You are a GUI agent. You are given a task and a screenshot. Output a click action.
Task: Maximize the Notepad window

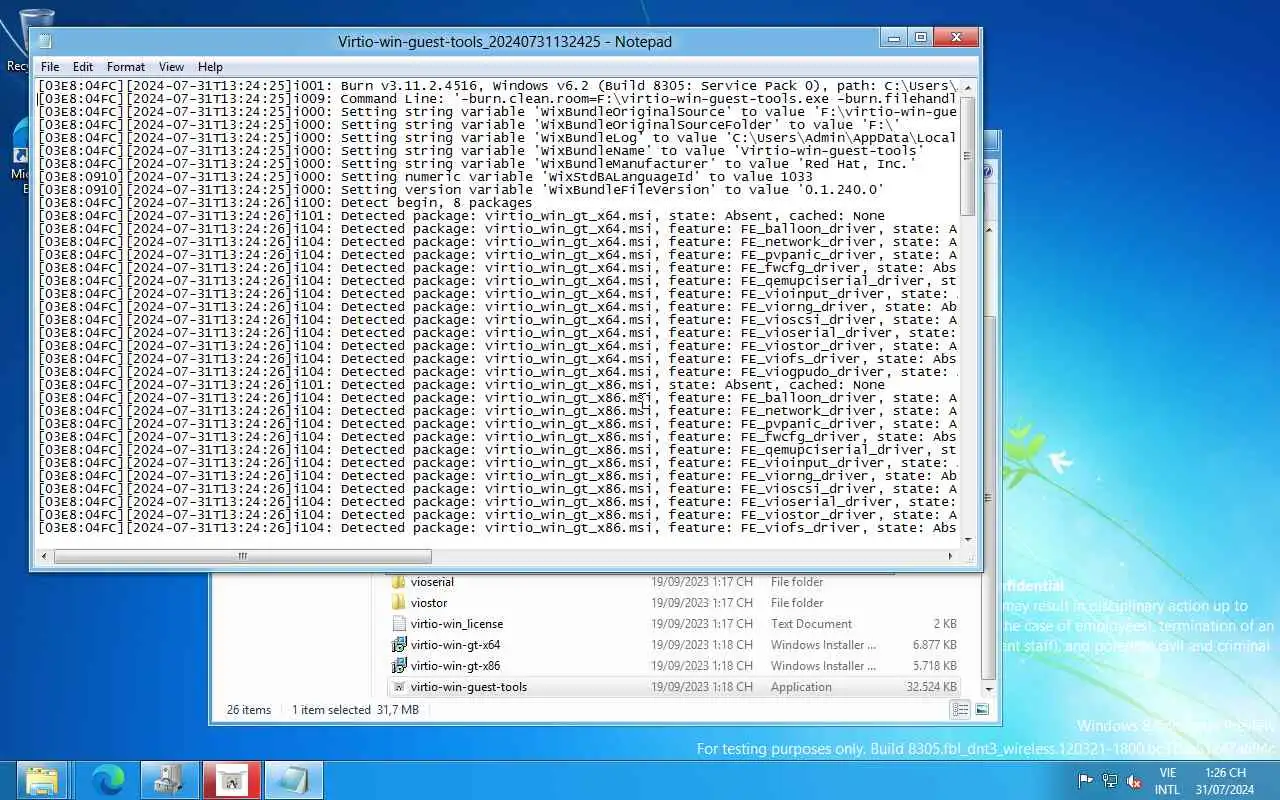[920, 38]
